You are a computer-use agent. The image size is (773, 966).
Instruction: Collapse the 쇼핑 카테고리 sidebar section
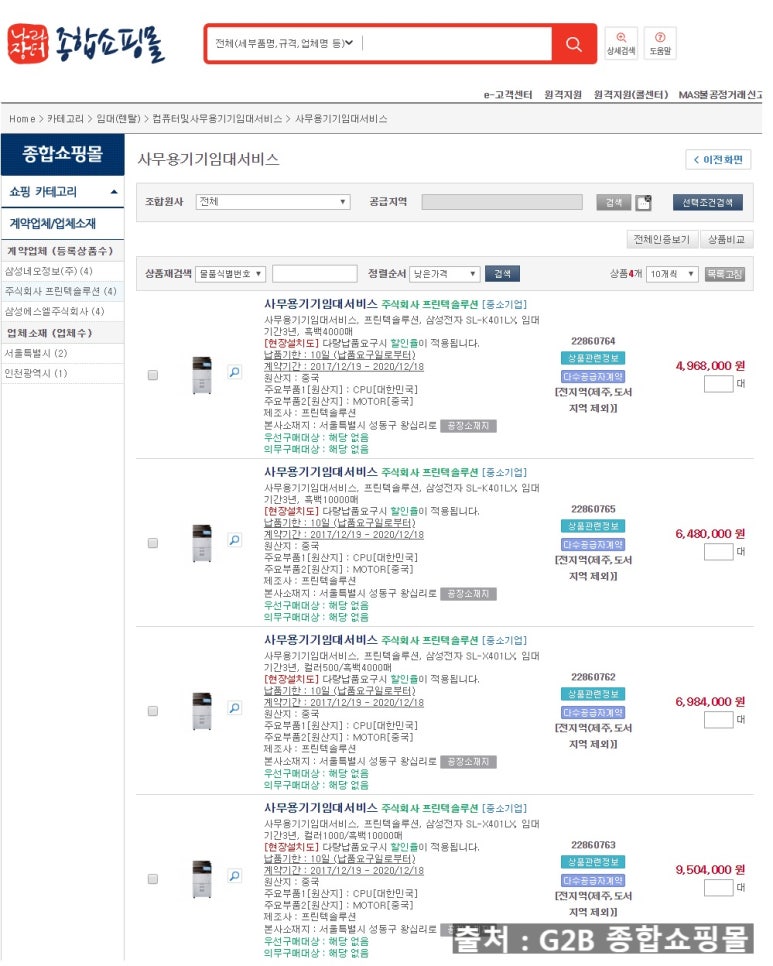point(62,192)
